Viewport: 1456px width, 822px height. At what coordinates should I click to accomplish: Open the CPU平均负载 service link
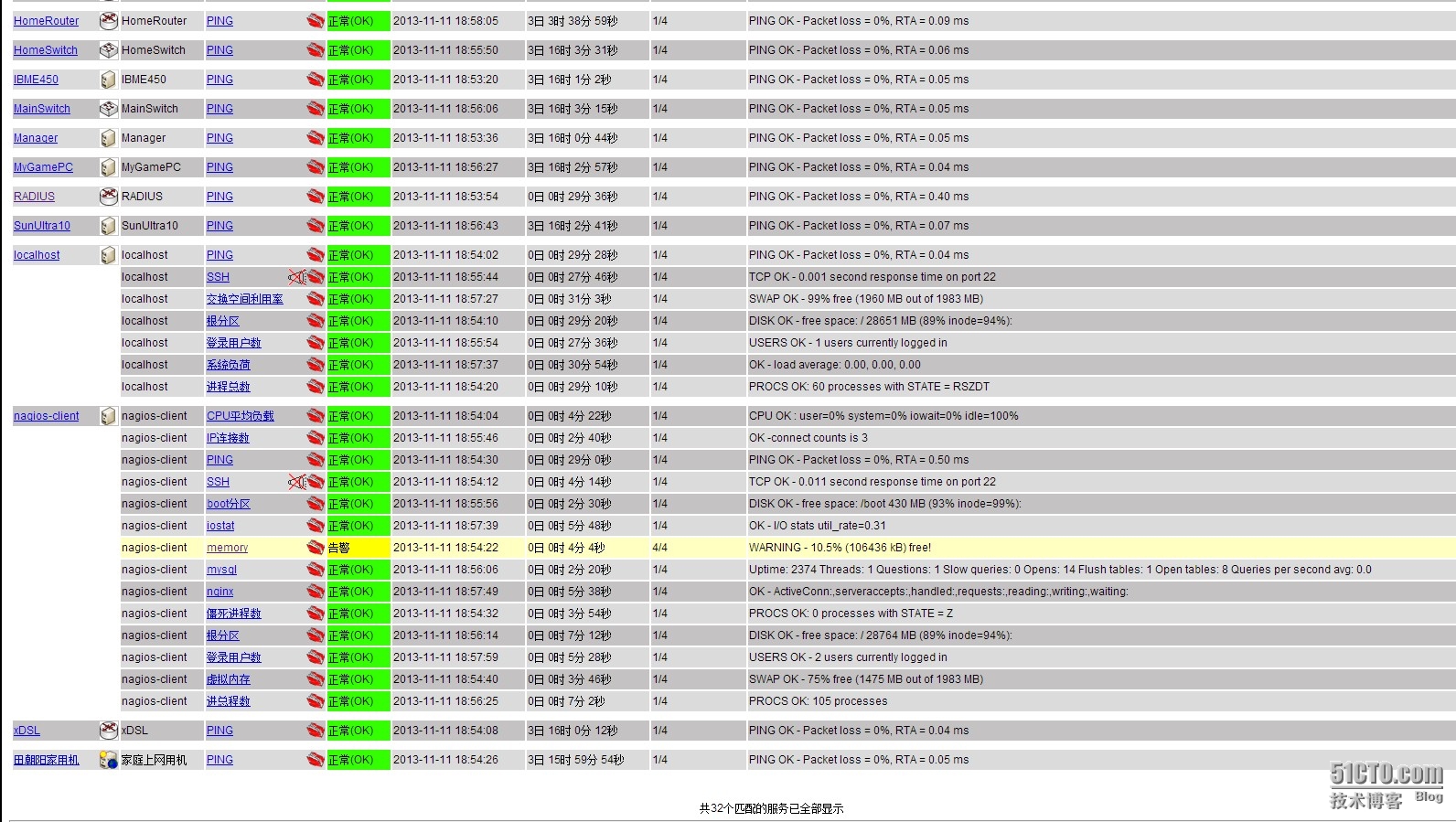pos(241,416)
